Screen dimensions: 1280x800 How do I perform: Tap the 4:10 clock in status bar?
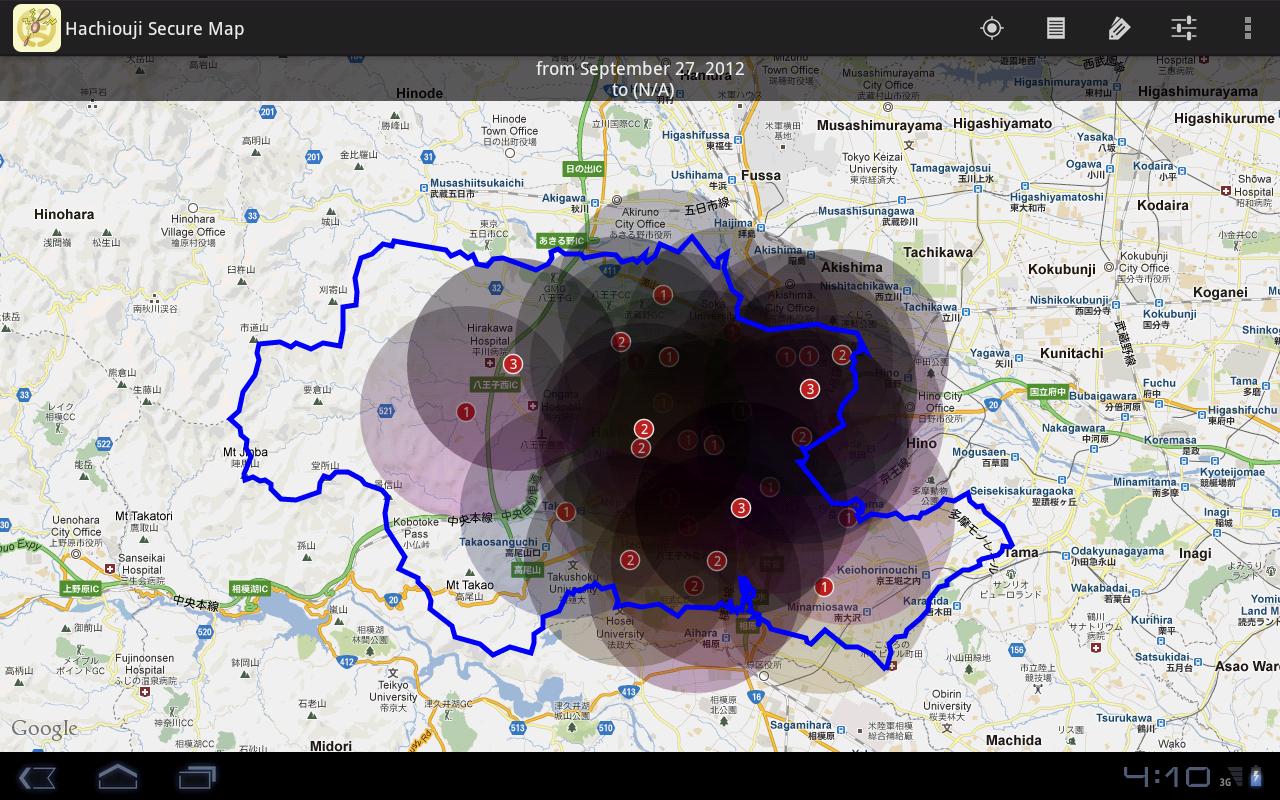click(1166, 777)
